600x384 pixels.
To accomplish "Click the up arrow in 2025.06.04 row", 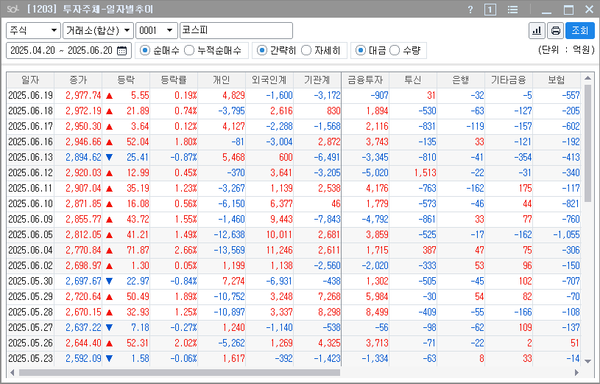I will (x=109, y=251).
